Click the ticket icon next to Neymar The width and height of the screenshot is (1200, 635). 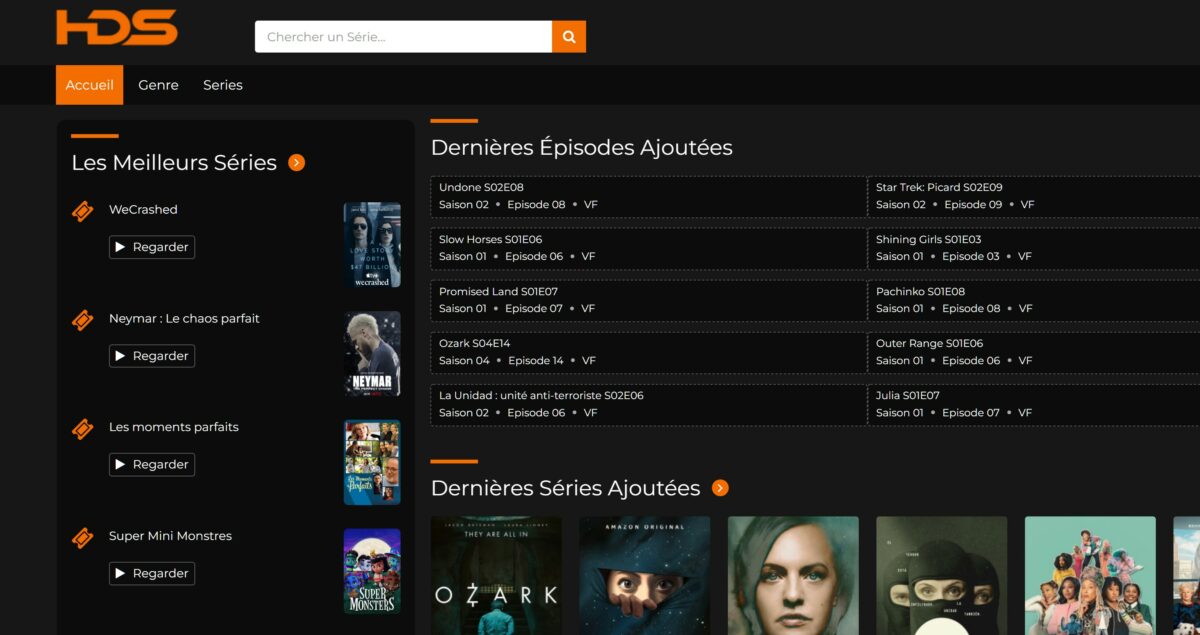coord(83,321)
